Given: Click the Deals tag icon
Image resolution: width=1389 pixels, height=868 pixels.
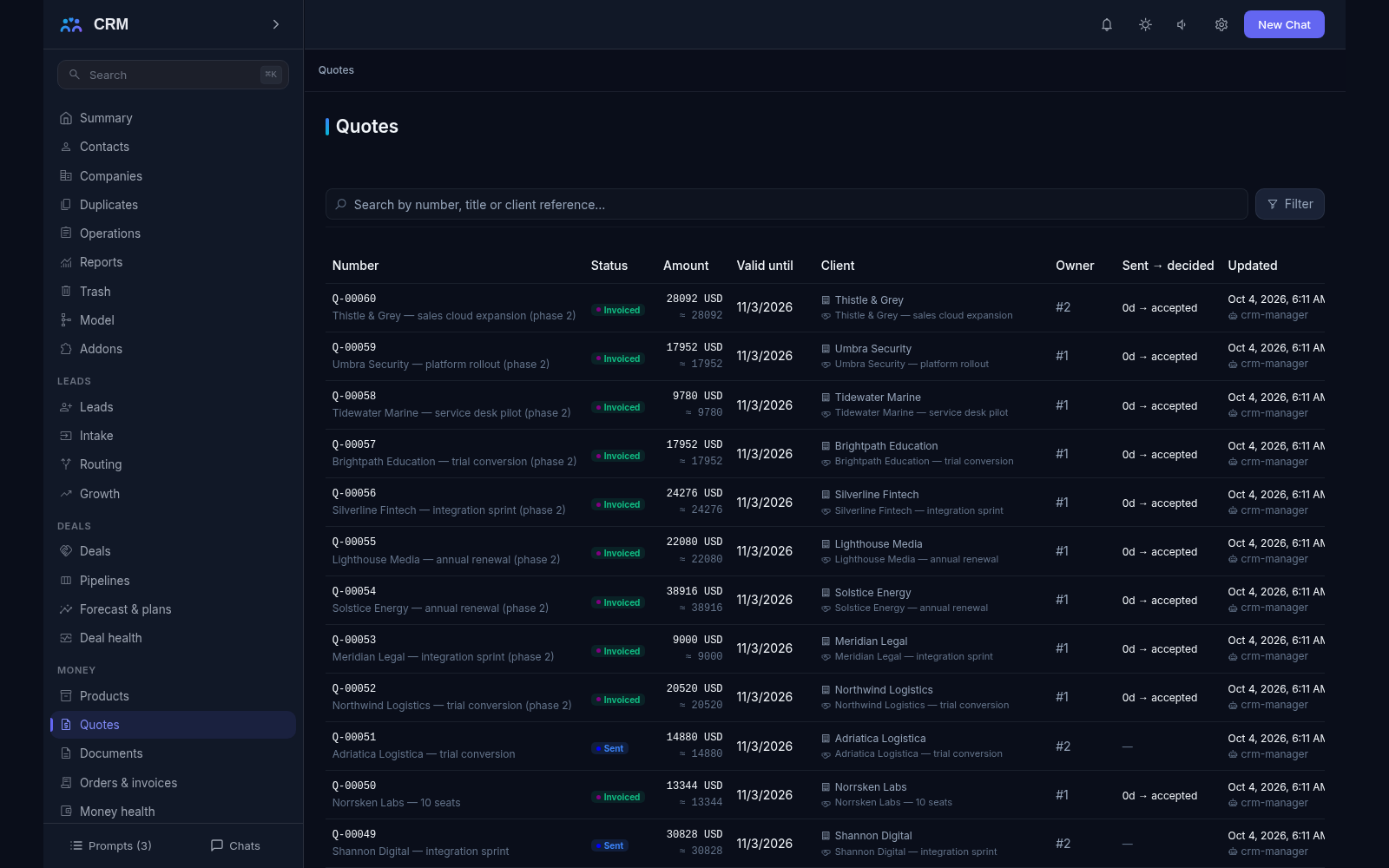Looking at the screenshot, I should [x=66, y=551].
